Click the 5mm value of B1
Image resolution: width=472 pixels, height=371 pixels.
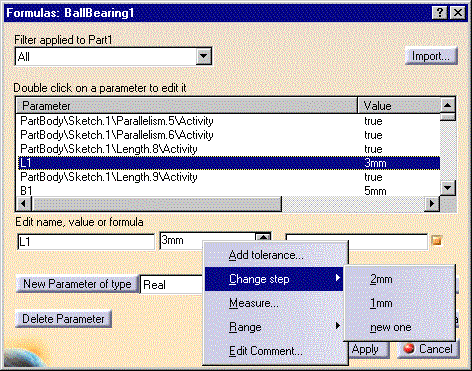(x=375, y=191)
